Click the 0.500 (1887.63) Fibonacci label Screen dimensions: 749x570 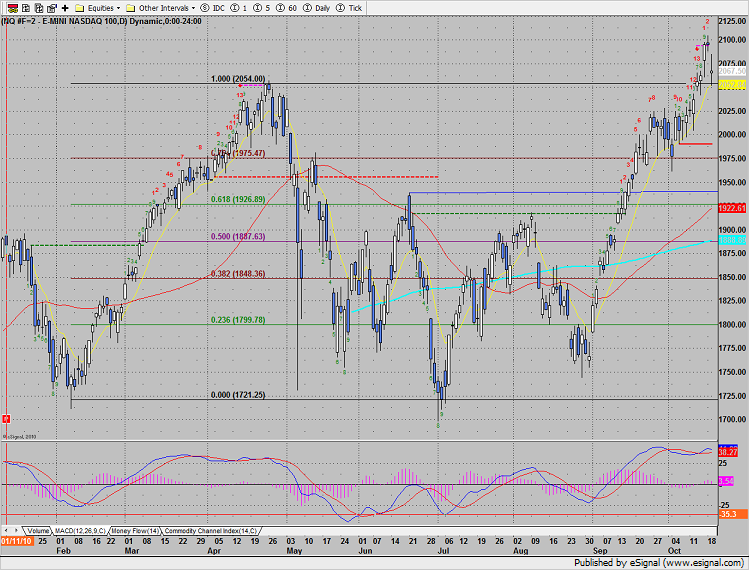(238, 237)
